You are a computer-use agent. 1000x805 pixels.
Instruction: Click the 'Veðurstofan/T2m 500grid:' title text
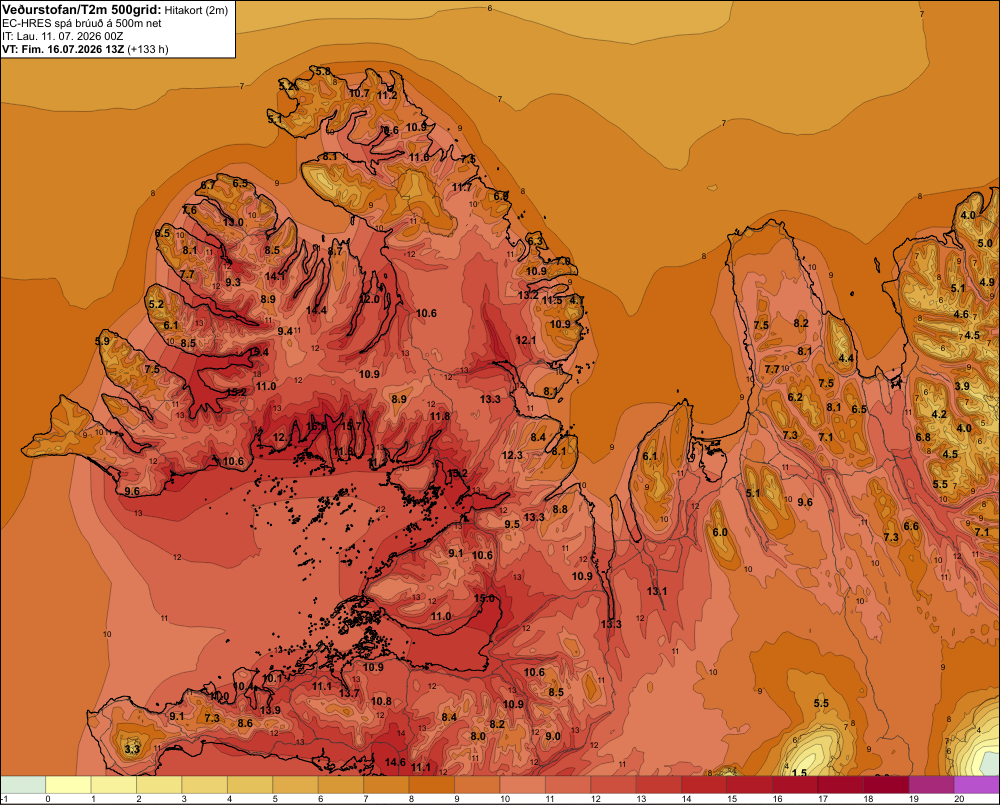81,10
